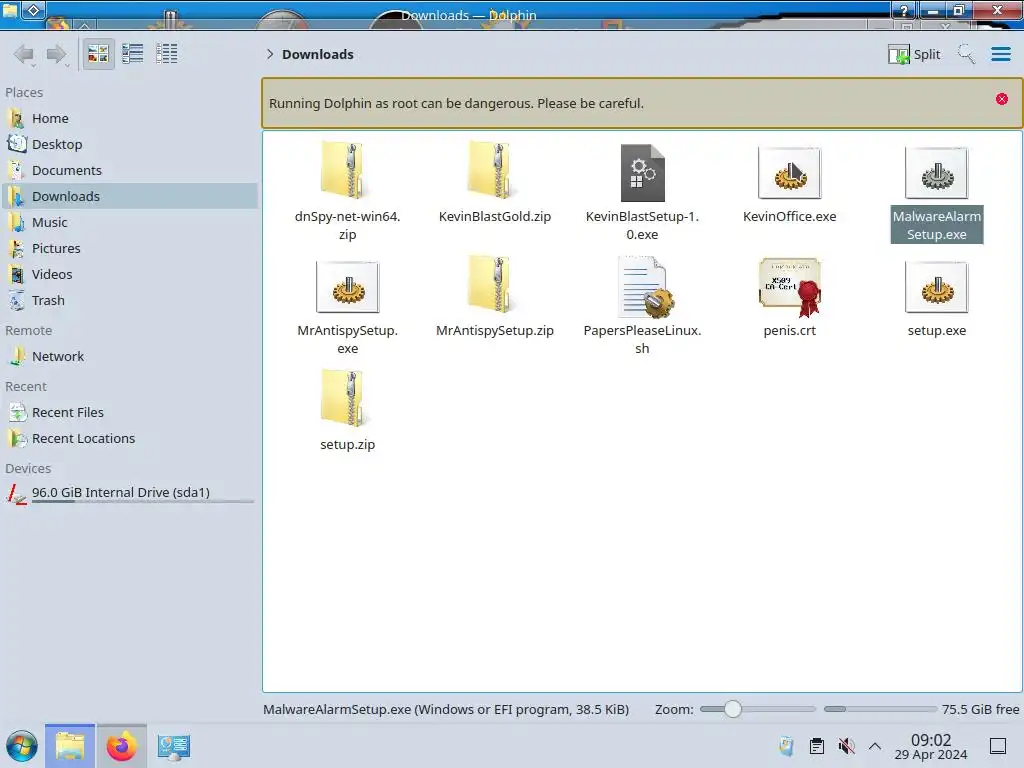This screenshot has width=1024, height=768.
Task: Open Desktop in Places panel
Action: [x=129, y=144]
